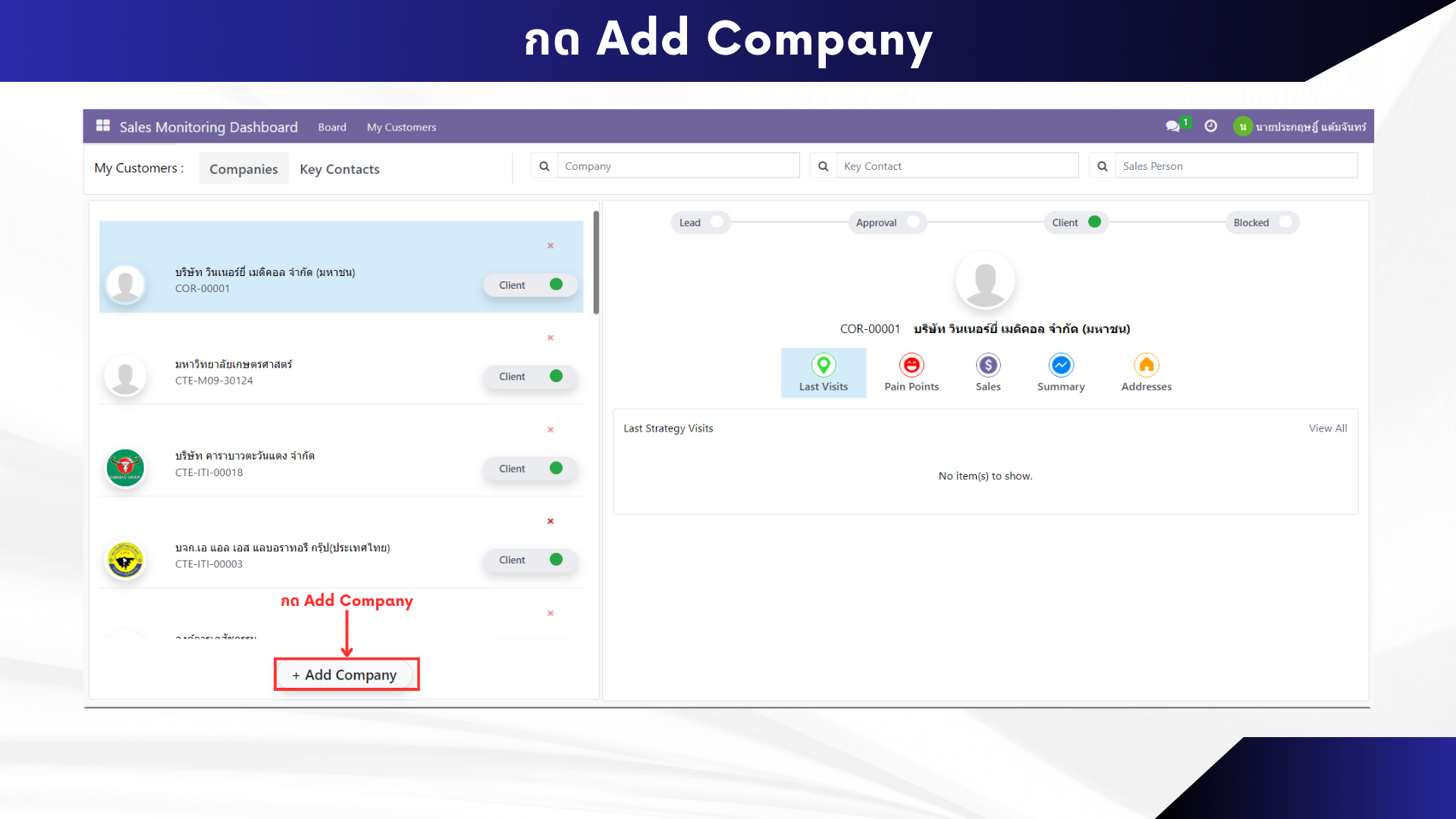
Task: Toggle the Lead status switch
Action: [x=716, y=222]
